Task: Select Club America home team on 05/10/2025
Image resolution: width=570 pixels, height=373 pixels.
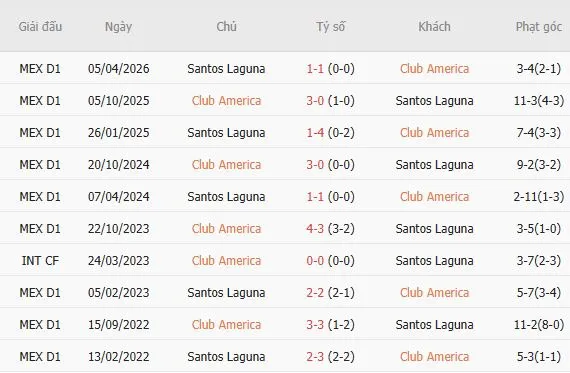Action: point(226,101)
